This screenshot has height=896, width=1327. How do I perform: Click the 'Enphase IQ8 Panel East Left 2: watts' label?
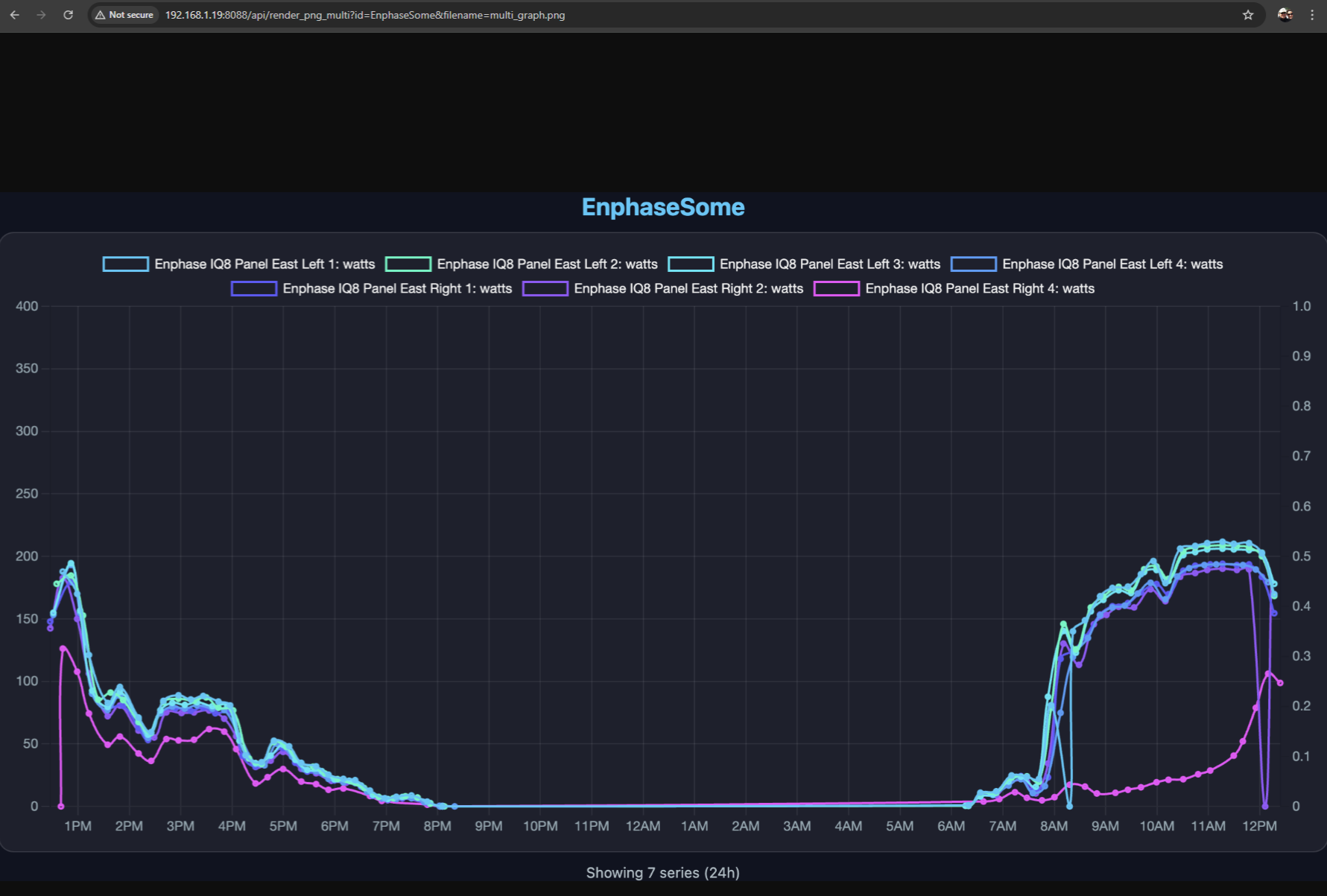[x=547, y=264]
